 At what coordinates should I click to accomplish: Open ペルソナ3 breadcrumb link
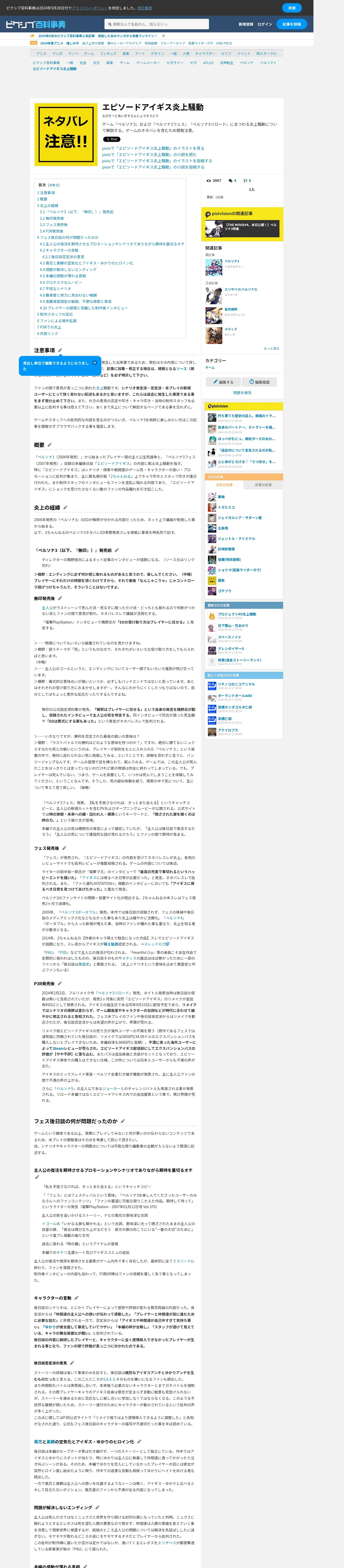pos(268,63)
